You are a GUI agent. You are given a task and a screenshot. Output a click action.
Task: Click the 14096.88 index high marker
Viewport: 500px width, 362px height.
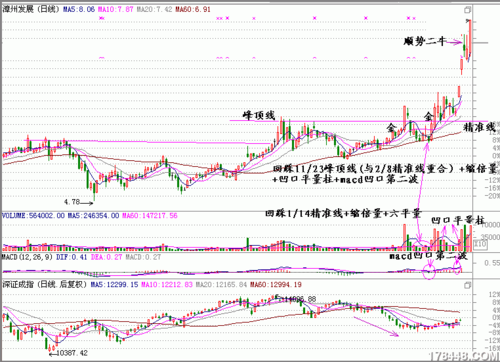300,299
